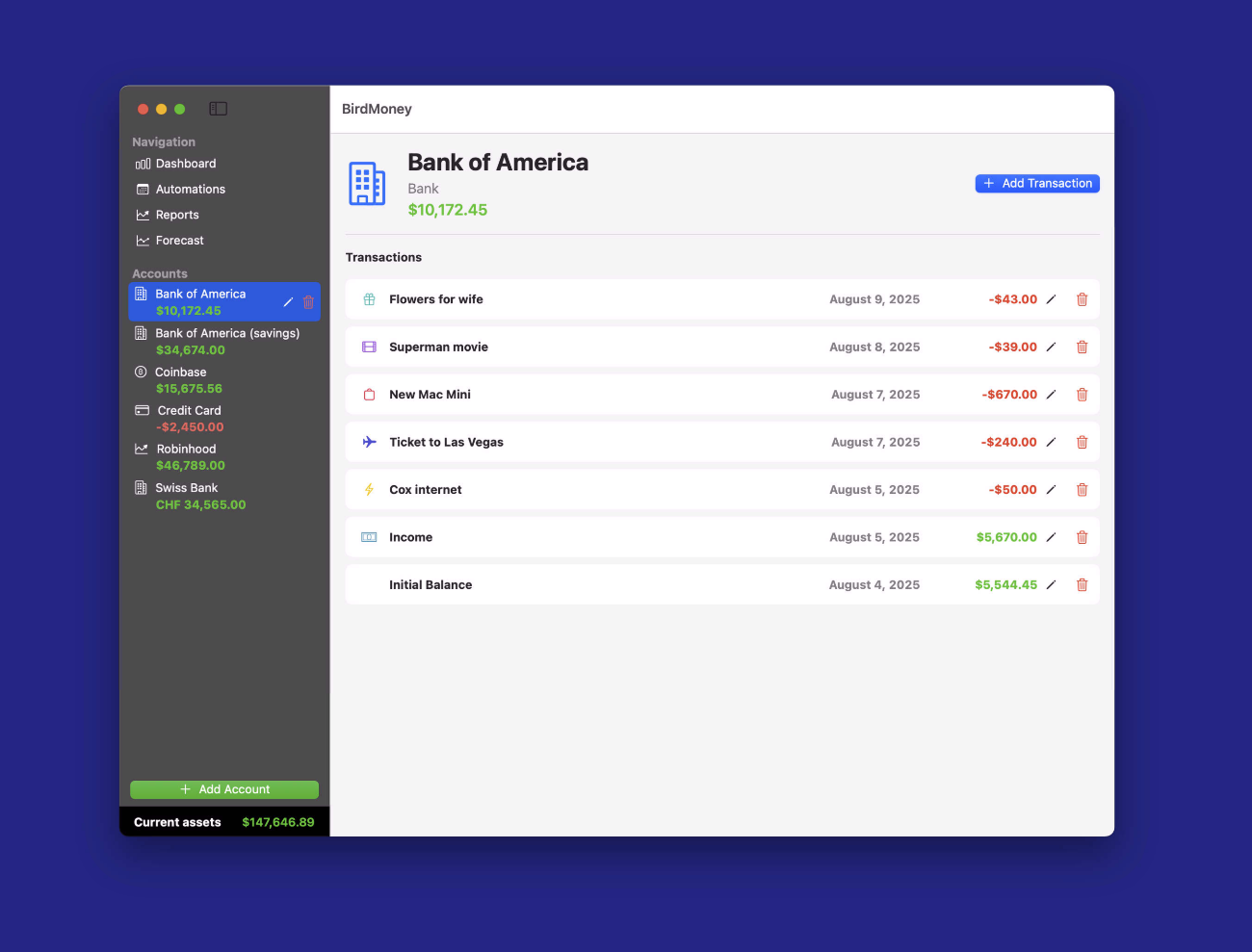The height and width of the screenshot is (952, 1252).
Task: Click the Forecast line chart icon
Action: [x=143, y=241]
